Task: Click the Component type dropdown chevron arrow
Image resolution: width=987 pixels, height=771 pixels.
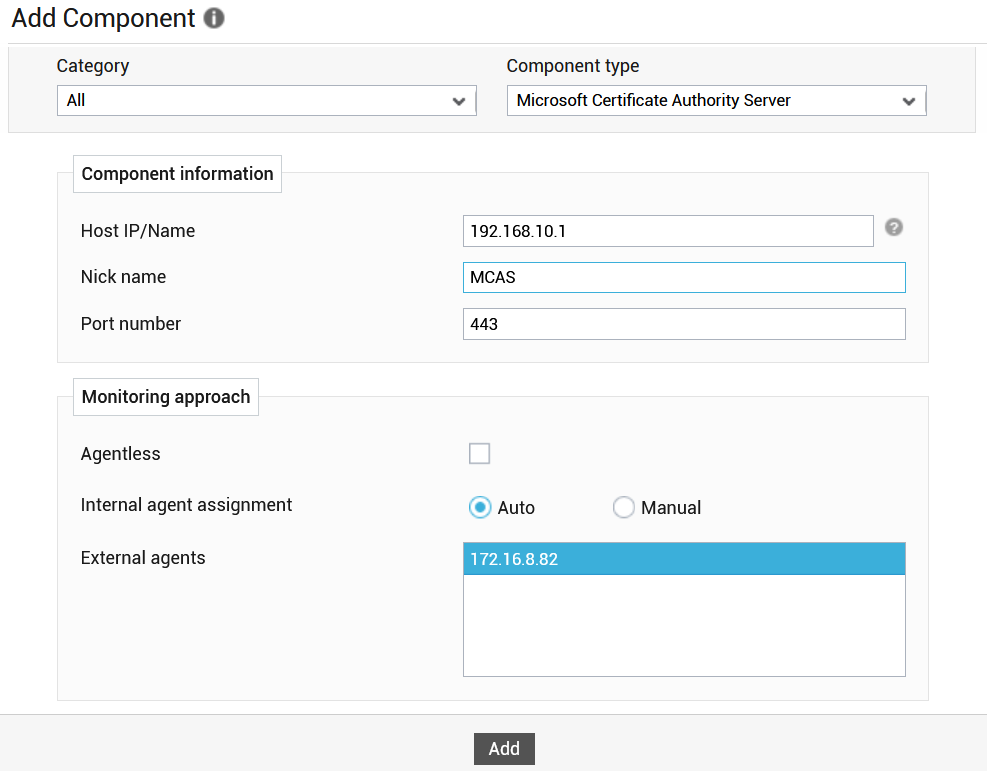Action: [908, 101]
